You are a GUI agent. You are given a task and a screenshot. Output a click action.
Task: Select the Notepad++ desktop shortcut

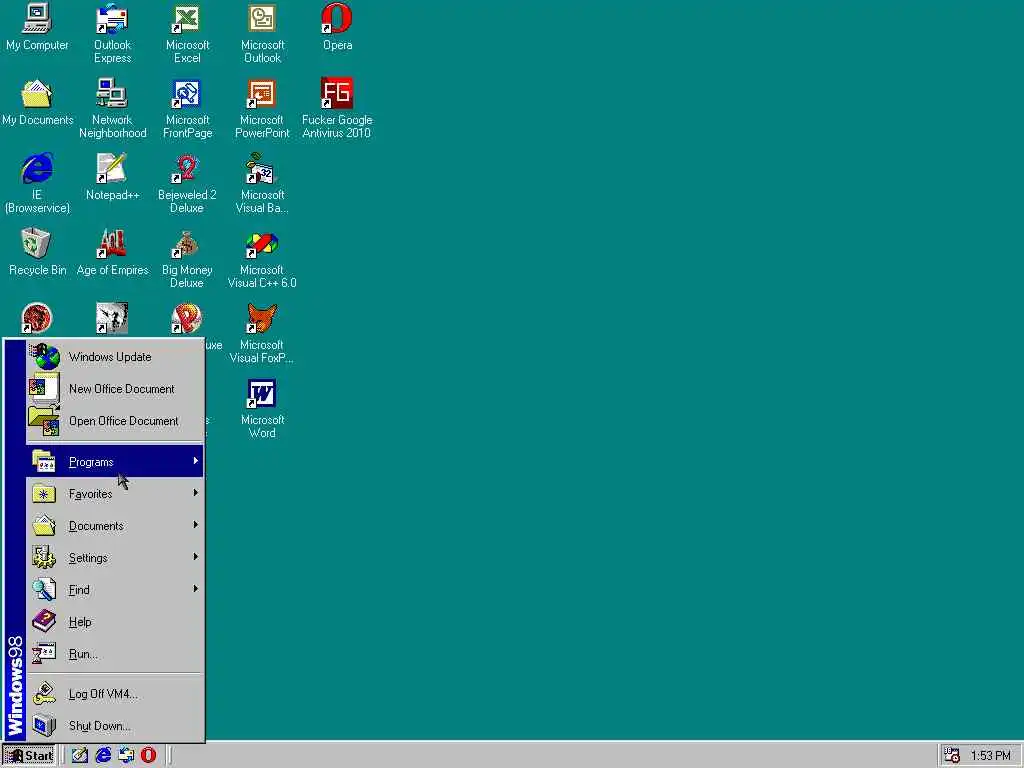tap(112, 177)
